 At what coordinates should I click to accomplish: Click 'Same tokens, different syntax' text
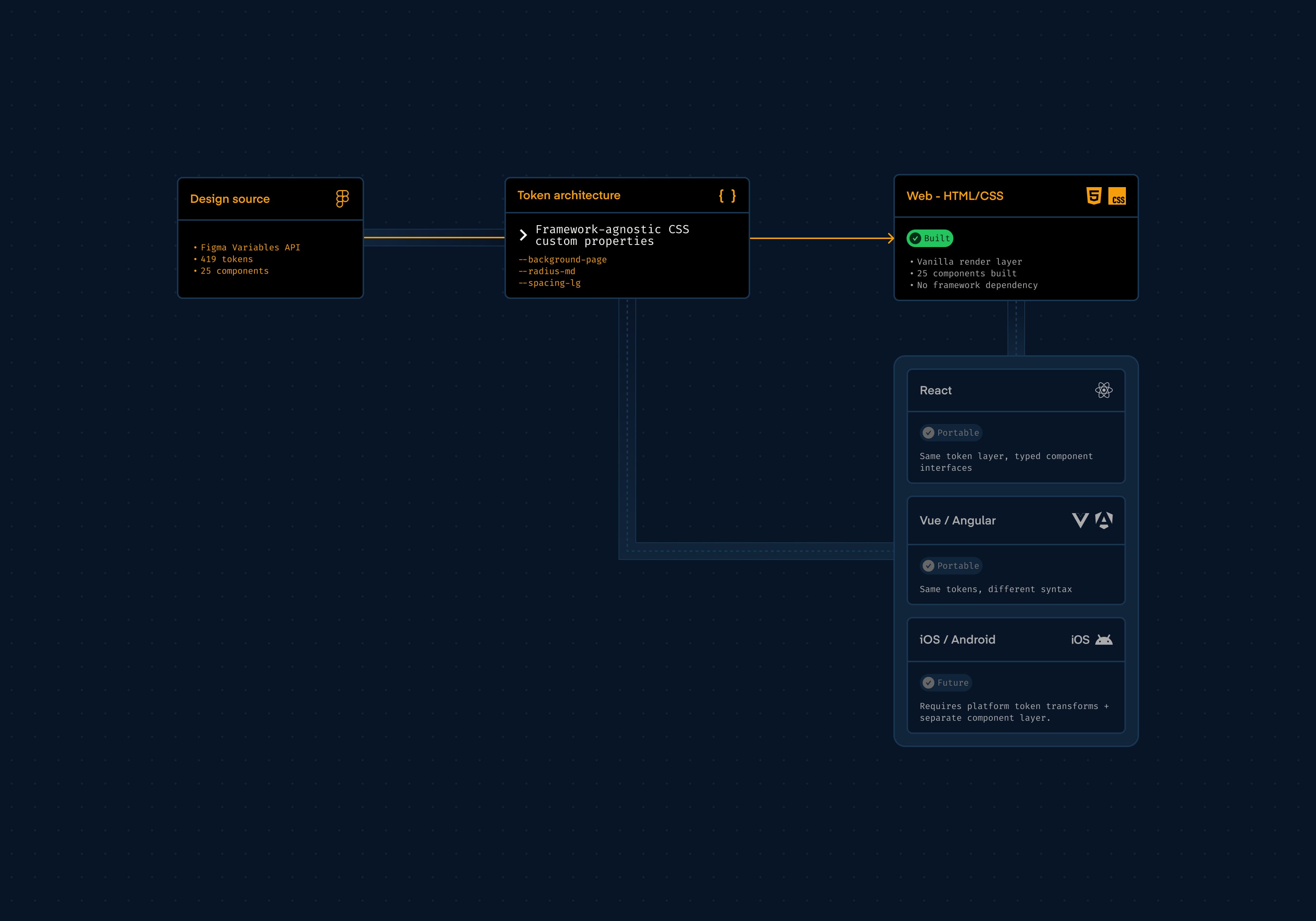pos(996,589)
